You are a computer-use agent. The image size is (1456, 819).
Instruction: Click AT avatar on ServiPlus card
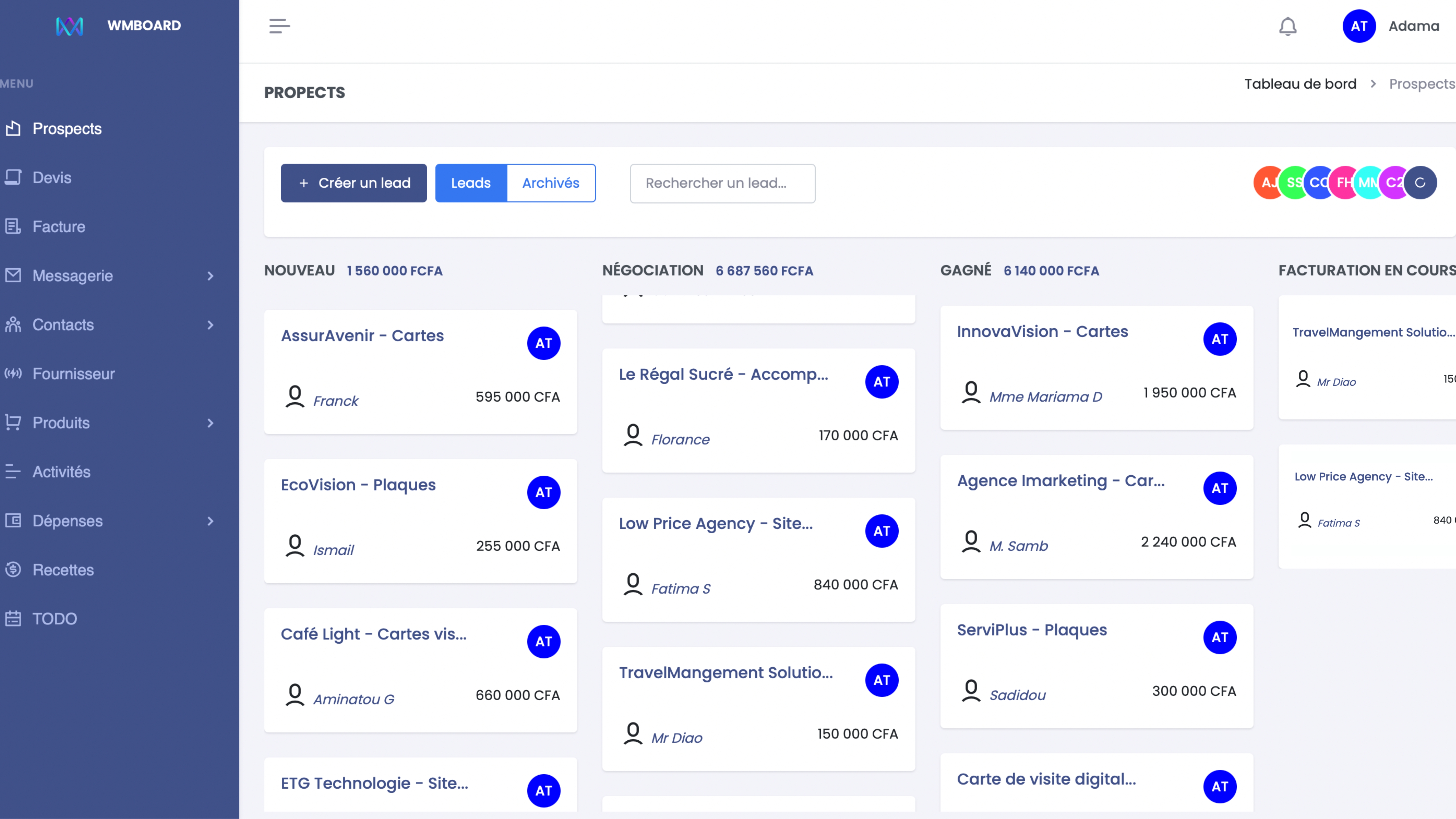(x=1220, y=637)
